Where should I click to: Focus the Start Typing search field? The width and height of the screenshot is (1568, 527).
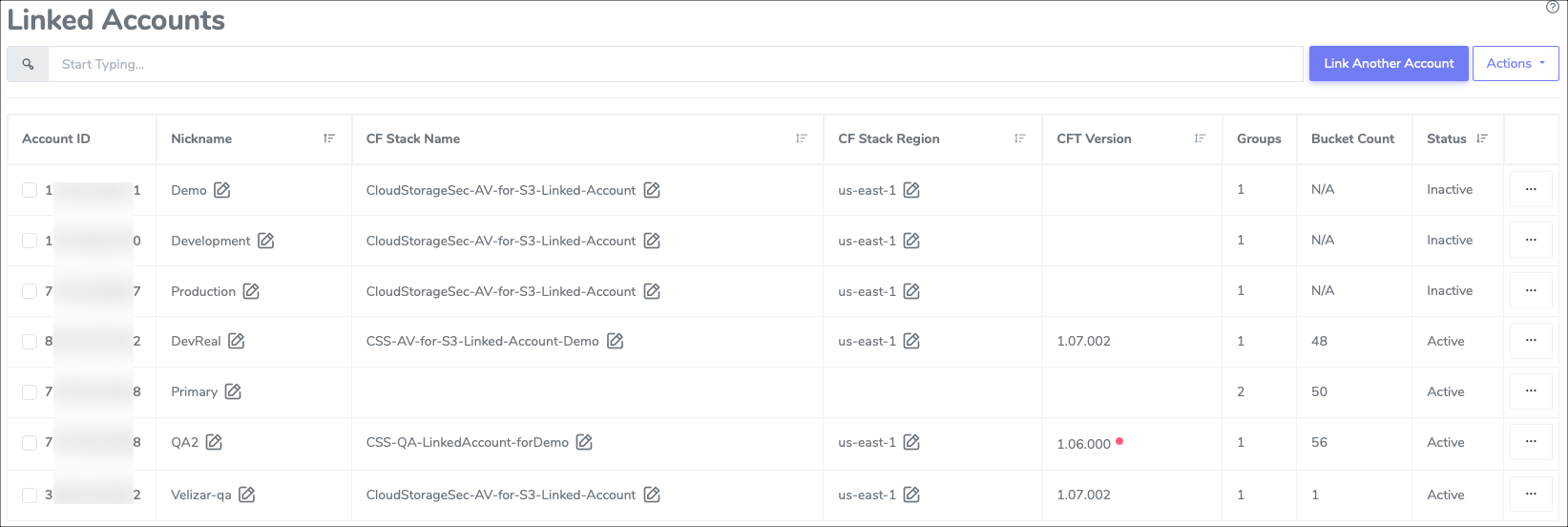(668, 64)
